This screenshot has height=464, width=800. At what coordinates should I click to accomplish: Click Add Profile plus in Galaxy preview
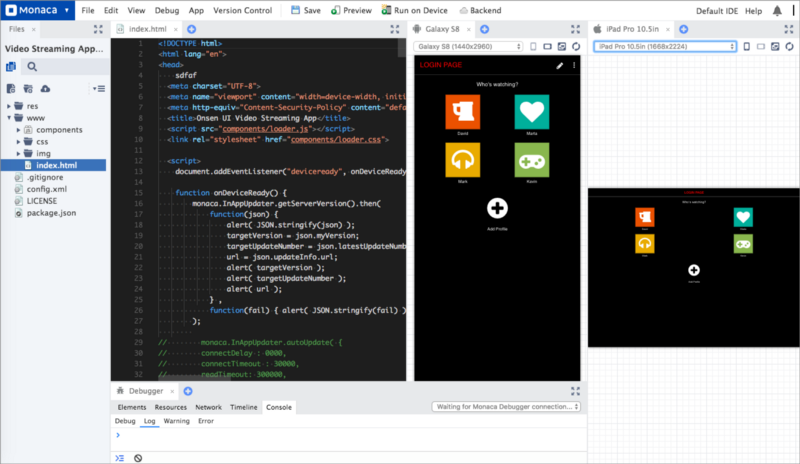[x=497, y=208]
